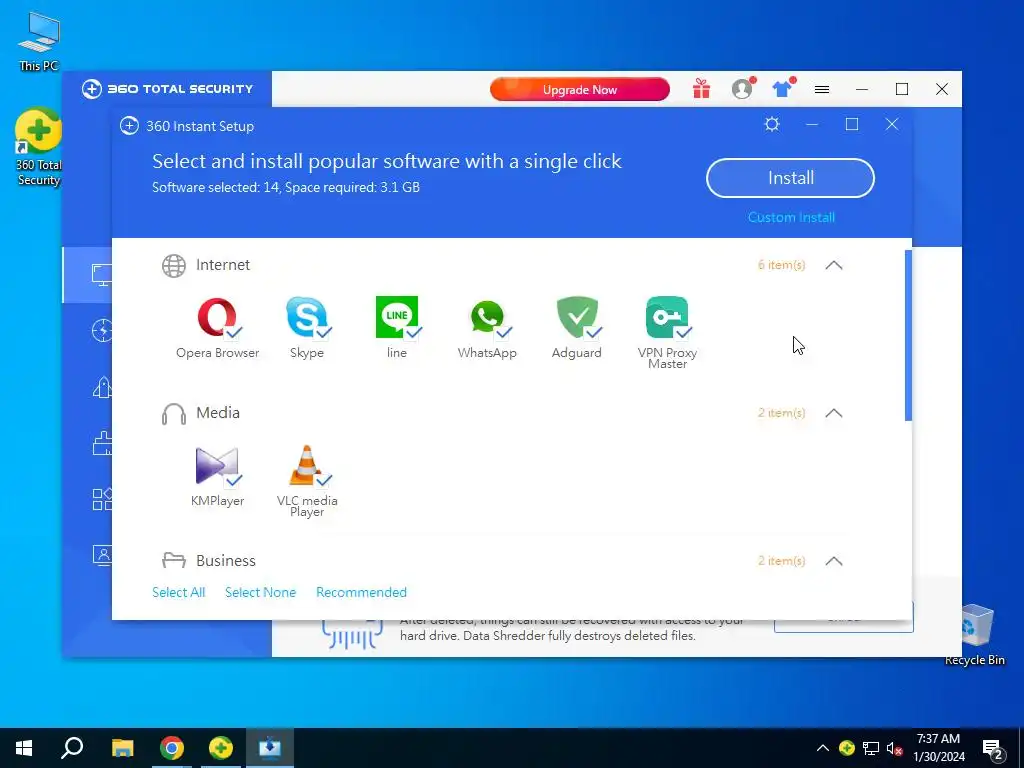The image size is (1024, 768).
Task: Open the user account avatar icon
Action: (742, 89)
